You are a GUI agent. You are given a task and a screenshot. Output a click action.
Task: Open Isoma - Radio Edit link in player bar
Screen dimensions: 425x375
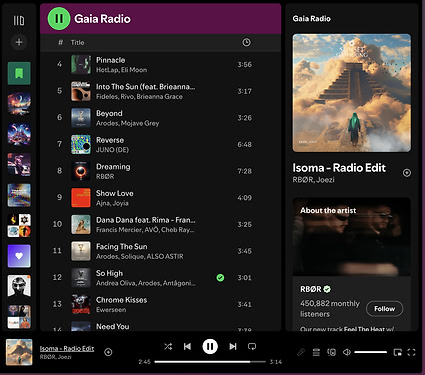tap(67, 348)
